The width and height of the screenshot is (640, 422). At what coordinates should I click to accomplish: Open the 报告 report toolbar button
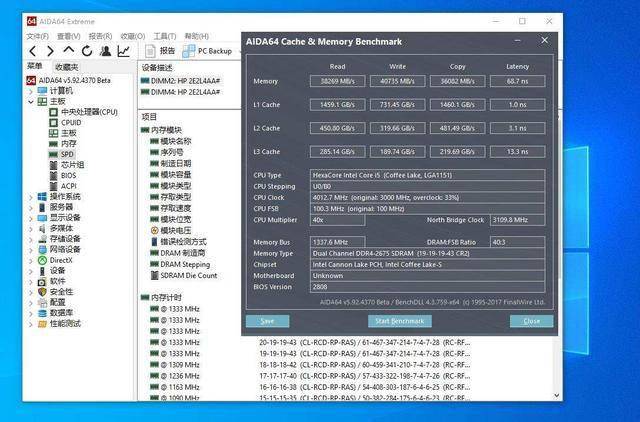tap(160, 51)
